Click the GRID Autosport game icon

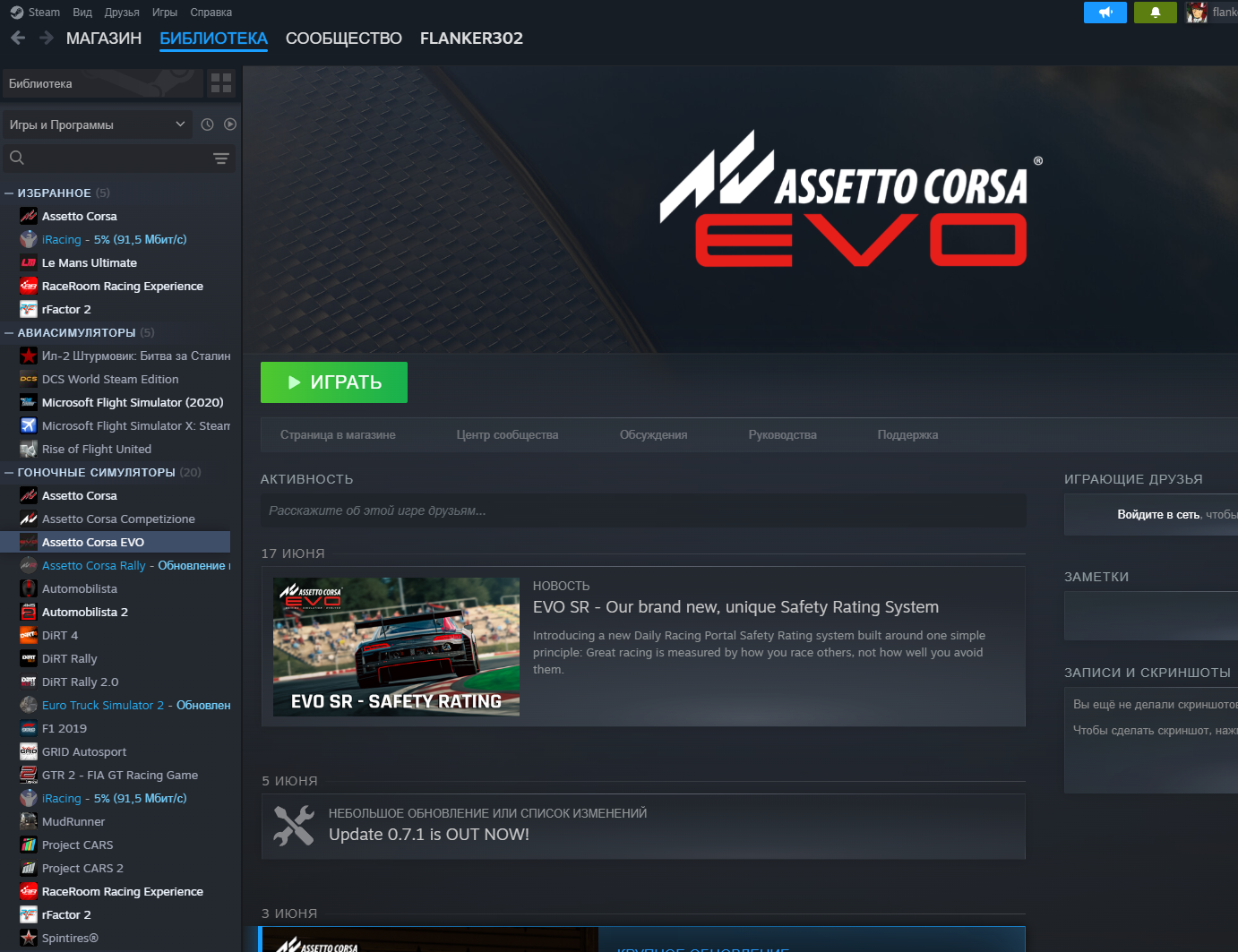point(29,751)
